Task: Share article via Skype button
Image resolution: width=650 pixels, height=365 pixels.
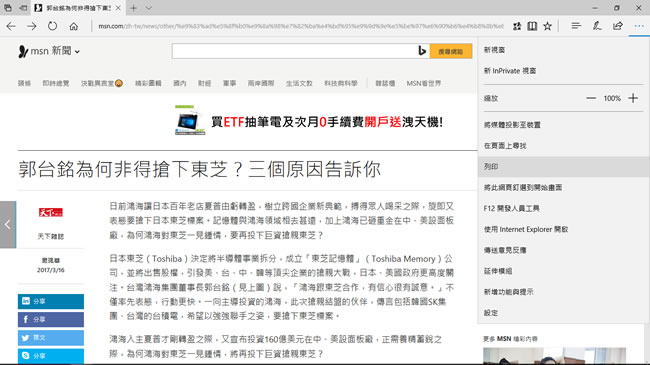Action: 51,356
